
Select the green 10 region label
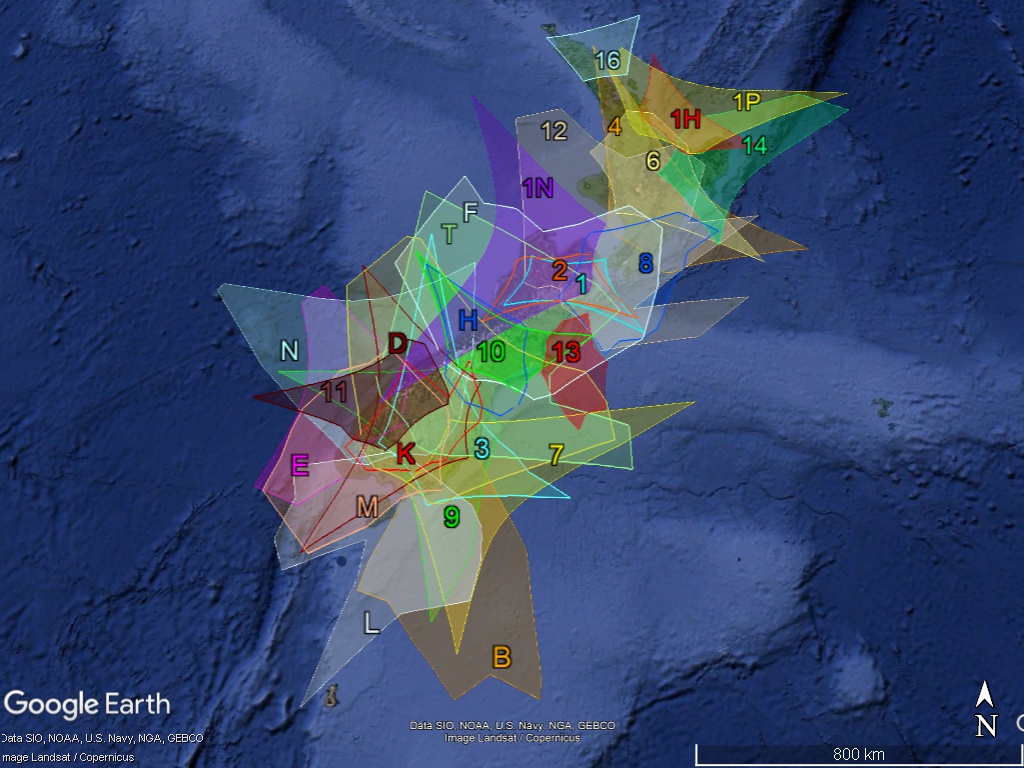point(490,351)
